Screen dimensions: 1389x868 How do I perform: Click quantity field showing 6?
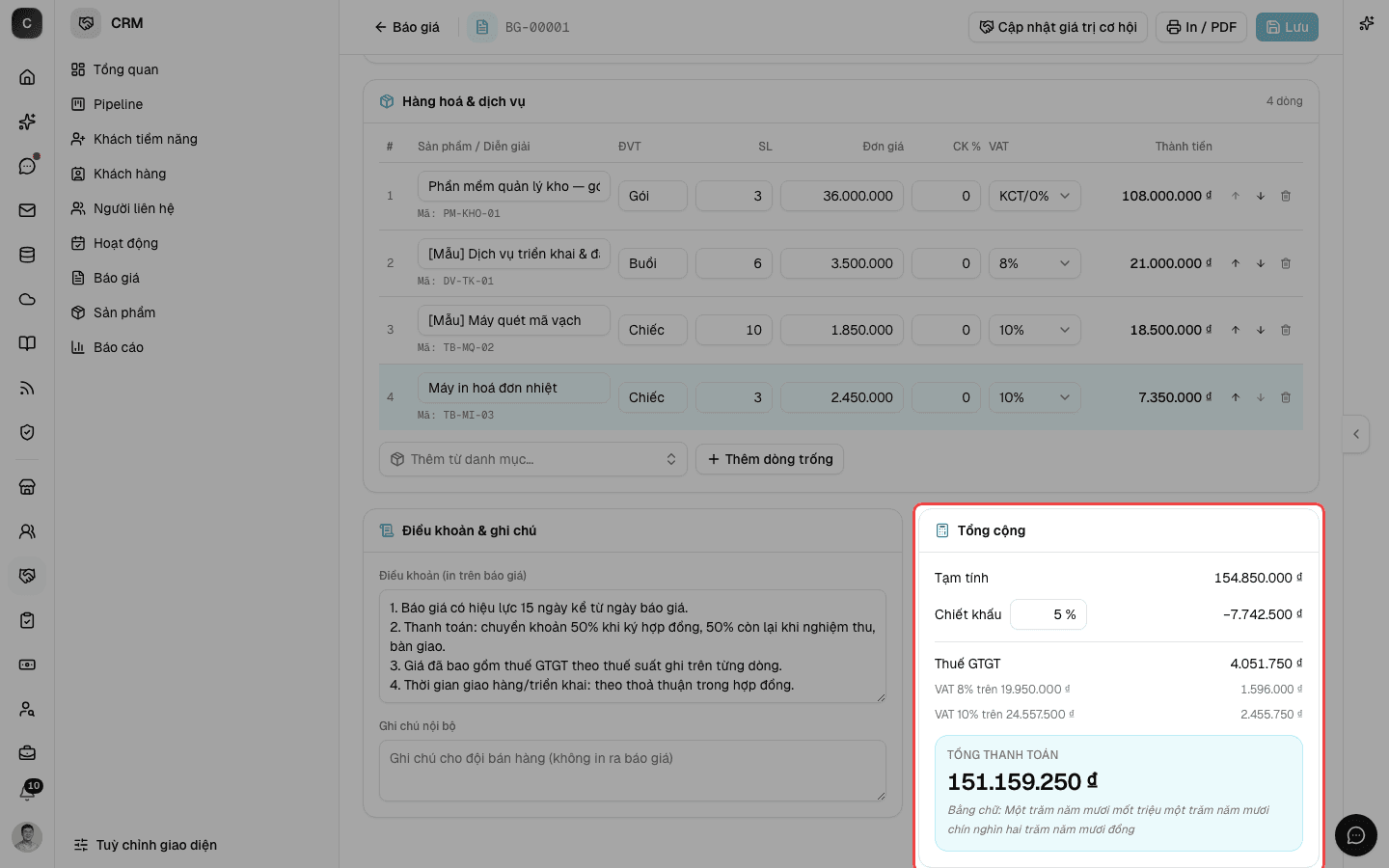[734, 263]
